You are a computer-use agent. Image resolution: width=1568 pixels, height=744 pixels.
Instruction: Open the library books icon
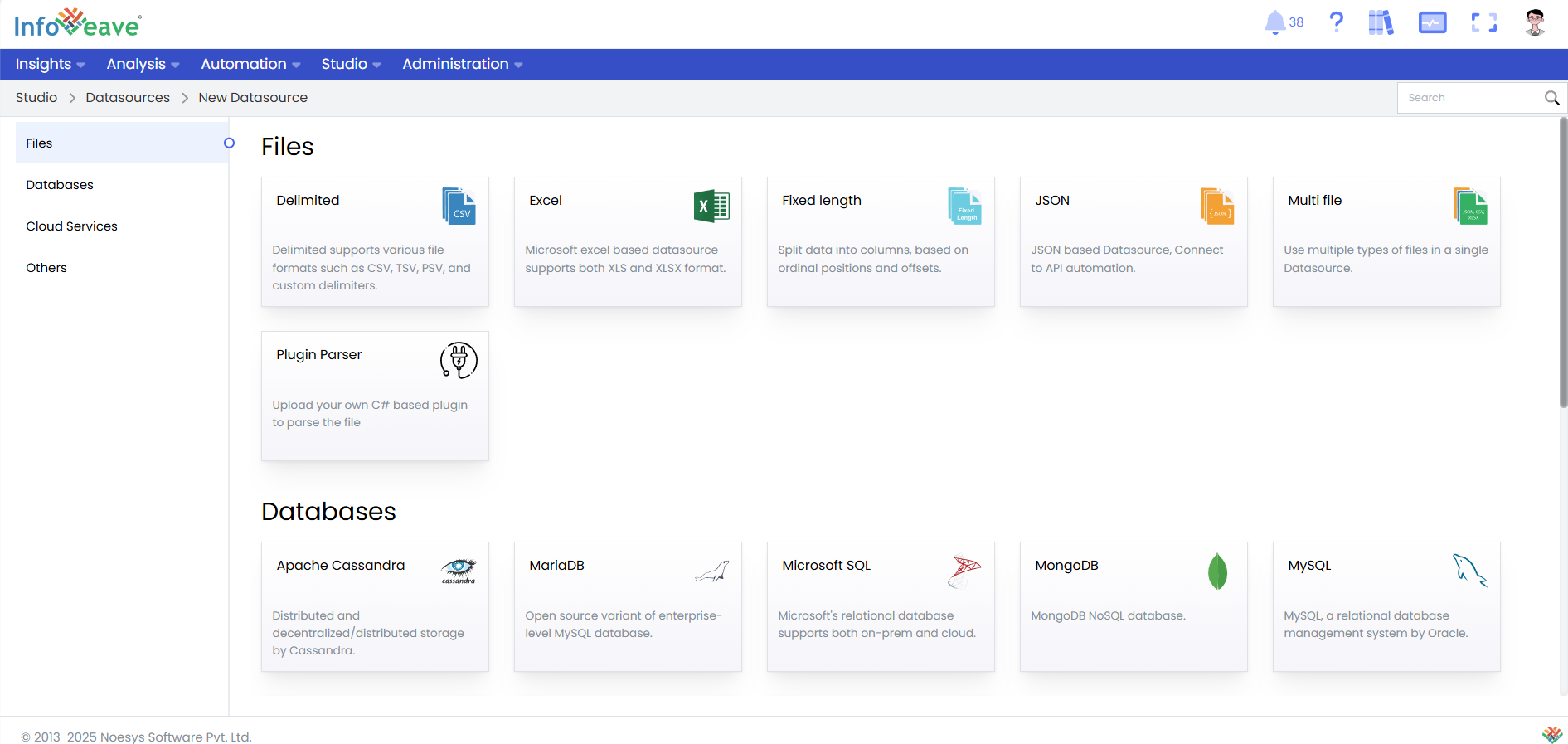tap(1381, 22)
